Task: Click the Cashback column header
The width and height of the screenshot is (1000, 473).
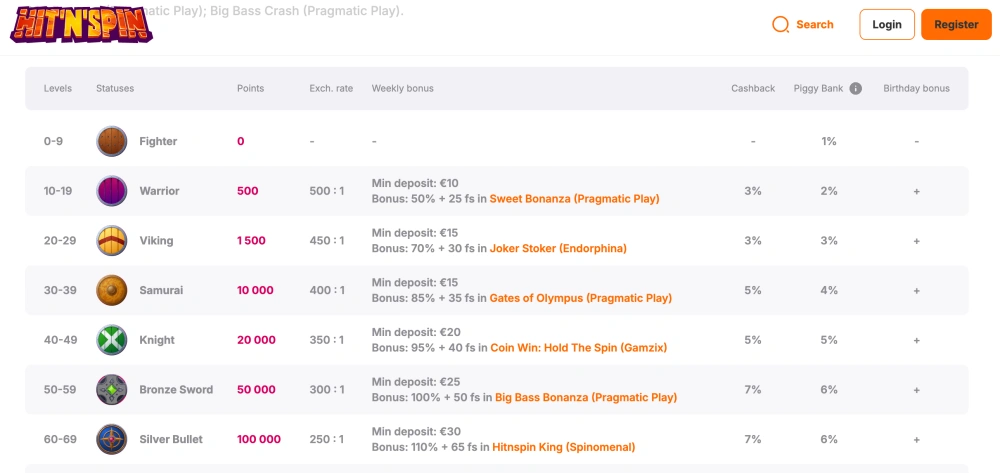Action: point(753,89)
